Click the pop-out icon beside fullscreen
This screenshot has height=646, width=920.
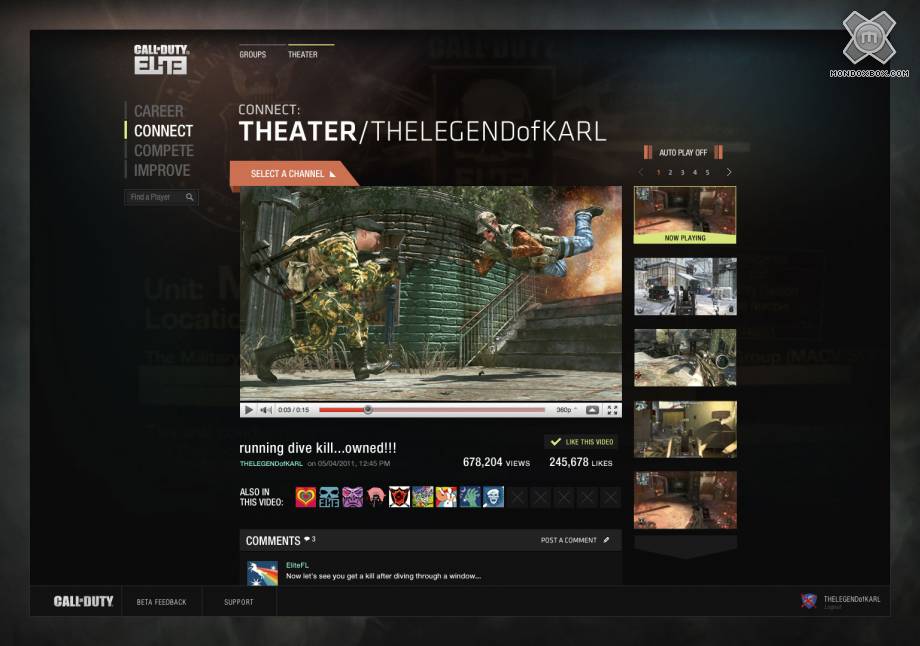pos(592,410)
